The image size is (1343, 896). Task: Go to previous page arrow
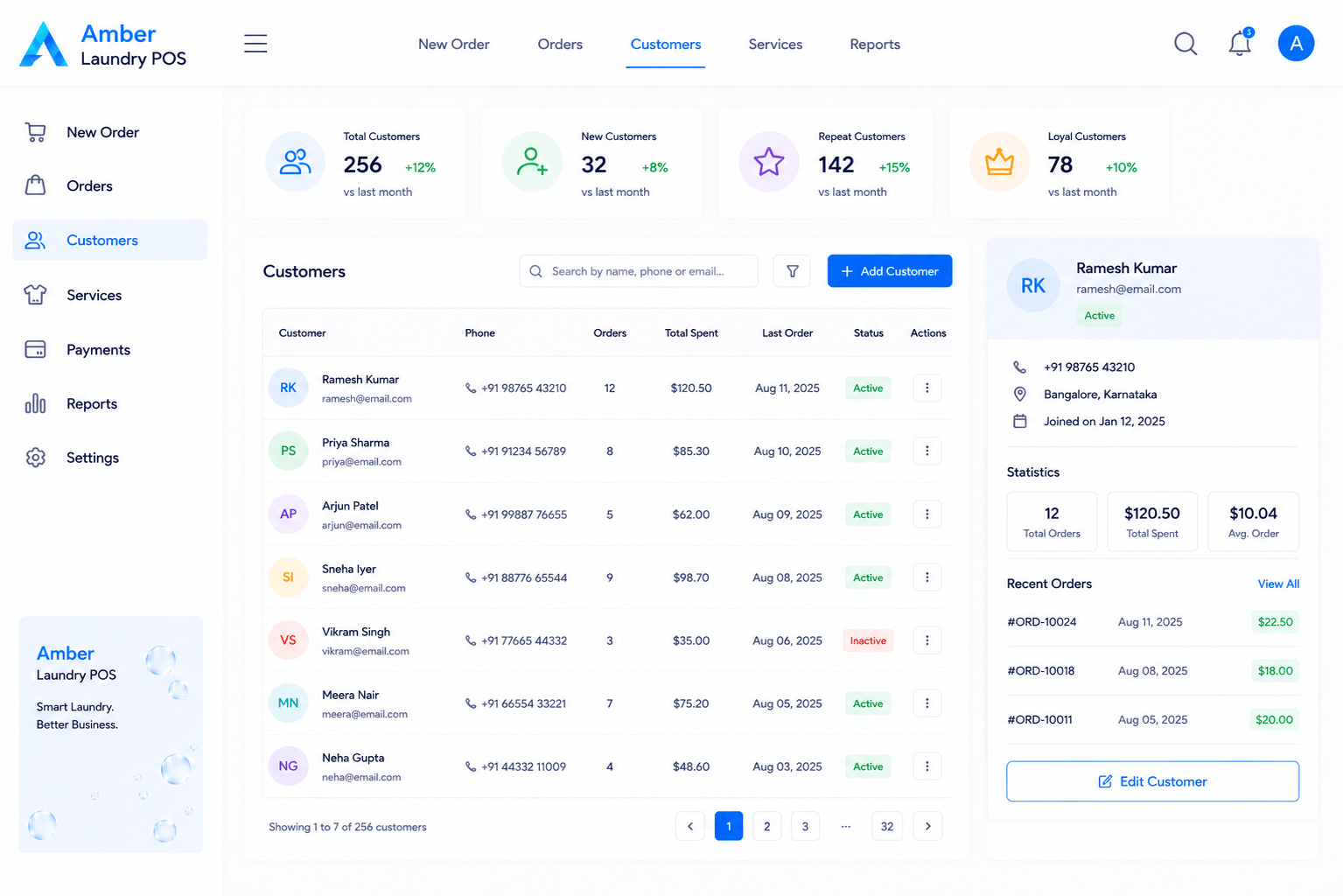point(690,826)
